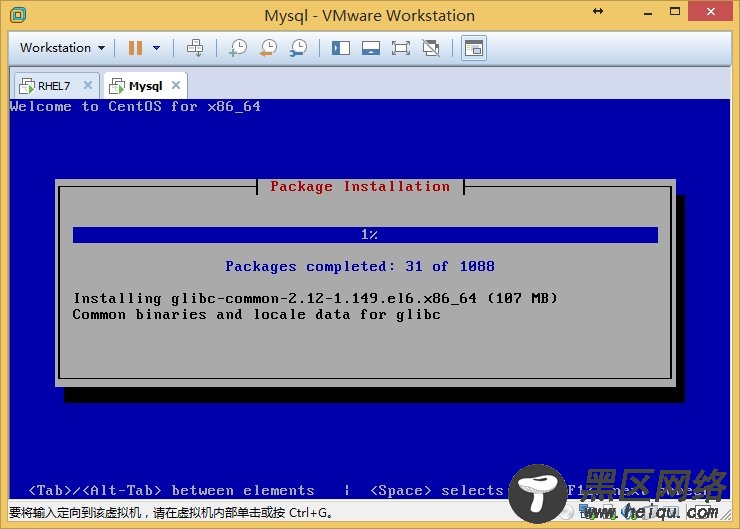Click the Package Installation dialog title

360,186
